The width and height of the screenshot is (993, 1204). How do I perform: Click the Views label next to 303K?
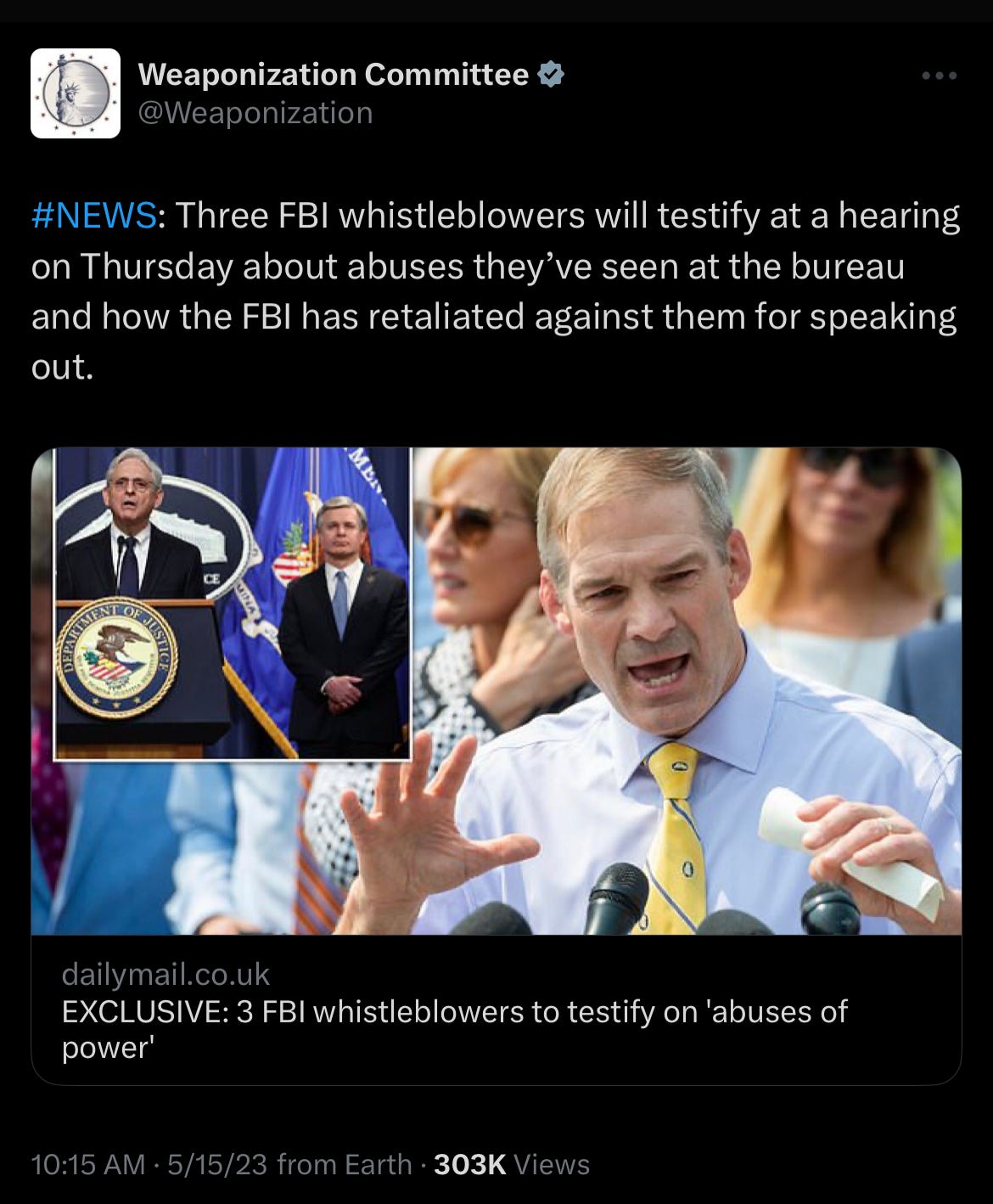click(x=552, y=1164)
